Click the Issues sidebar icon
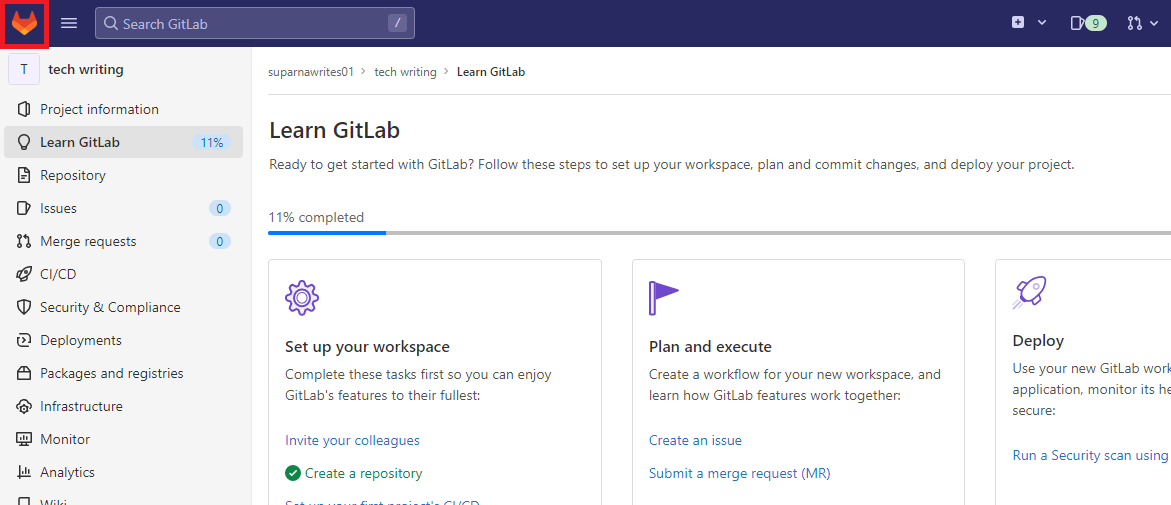 coord(24,208)
